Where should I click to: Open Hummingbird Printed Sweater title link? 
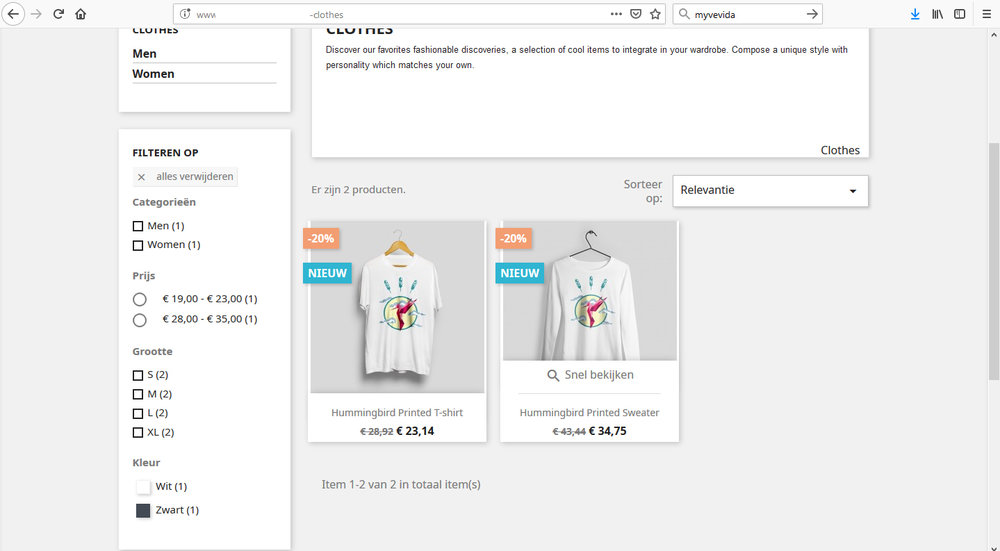589,413
